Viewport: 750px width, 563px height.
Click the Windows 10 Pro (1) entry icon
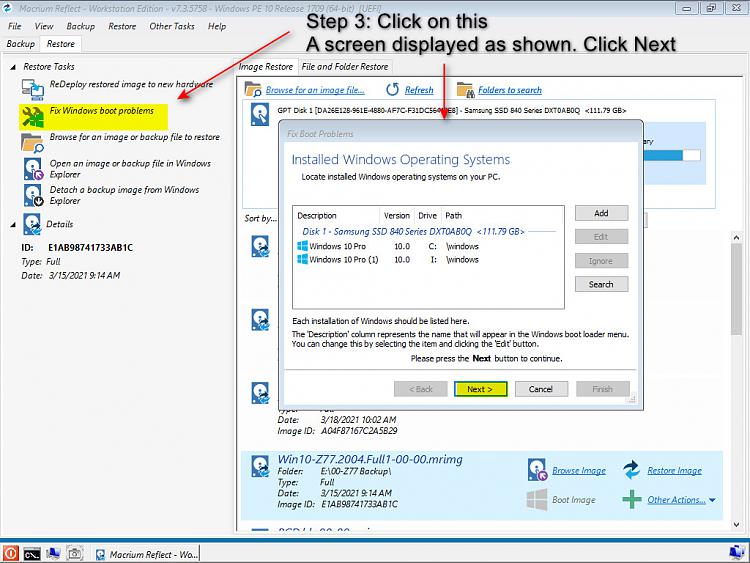(x=302, y=259)
